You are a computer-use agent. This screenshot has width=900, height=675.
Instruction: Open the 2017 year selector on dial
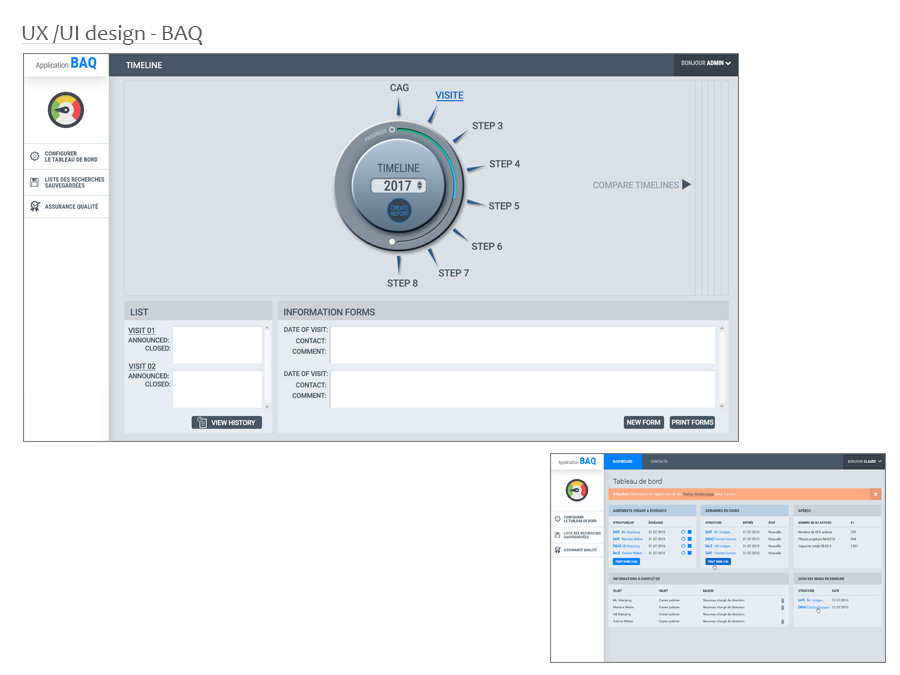(398, 186)
